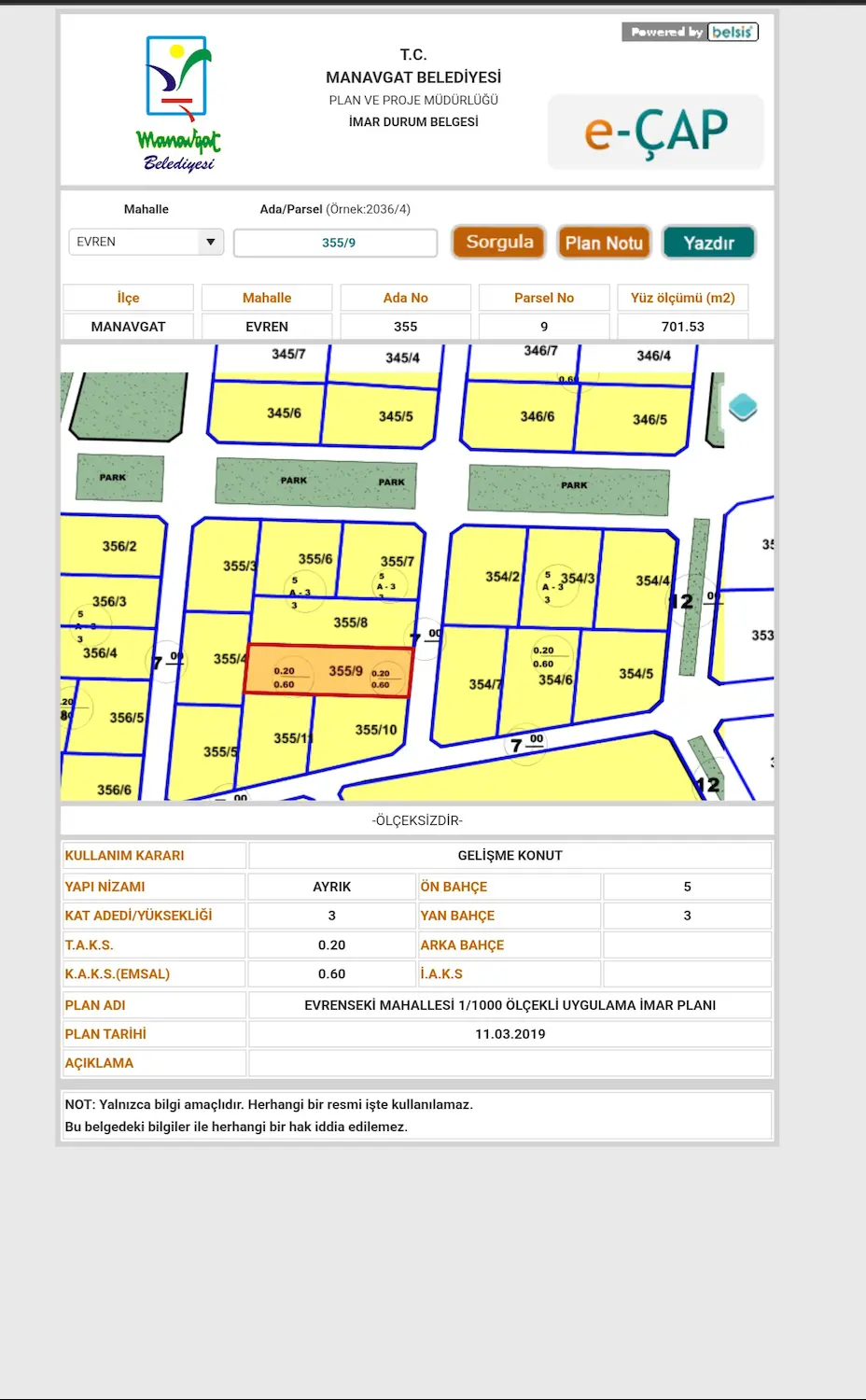866x1400 pixels.
Task: Click the PARK area below parcel 346/6
Action: click(x=568, y=490)
